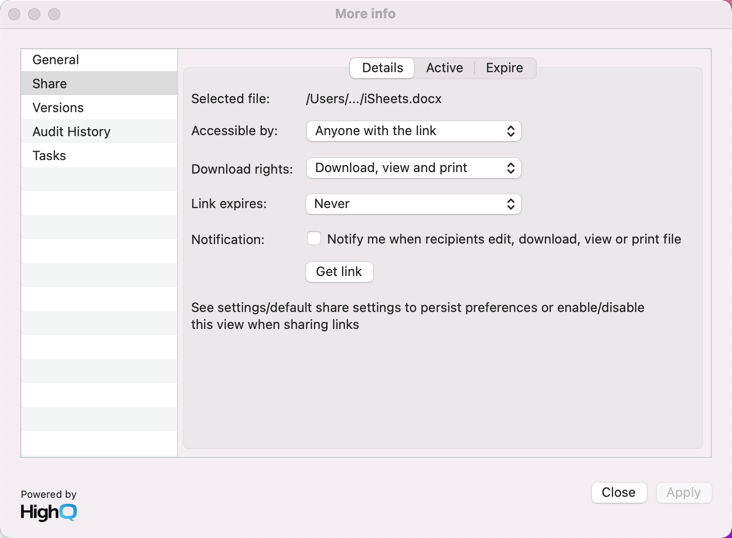This screenshot has width=732, height=538.
Task: Click the Close button
Action: point(619,493)
